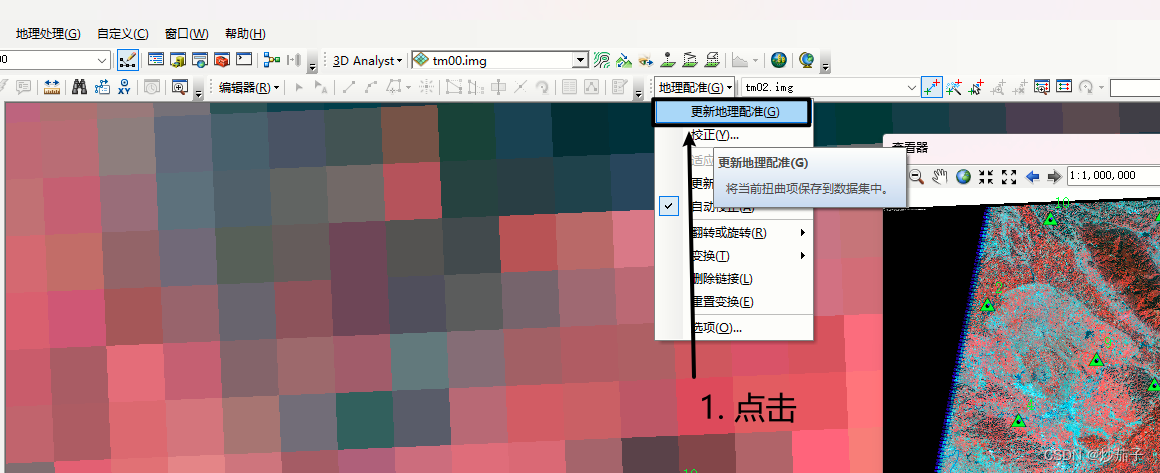Click the Measure ruler tool

pyautogui.click(x=52, y=87)
